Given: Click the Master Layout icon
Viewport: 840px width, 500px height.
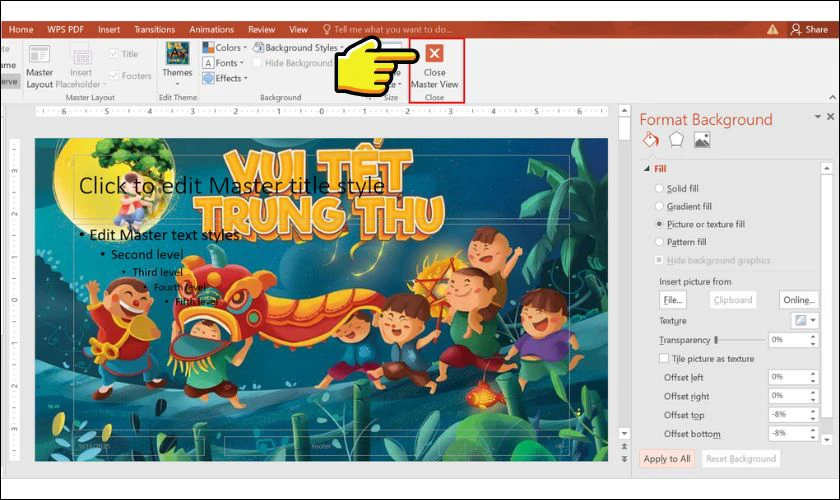Looking at the screenshot, I should [40, 54].
